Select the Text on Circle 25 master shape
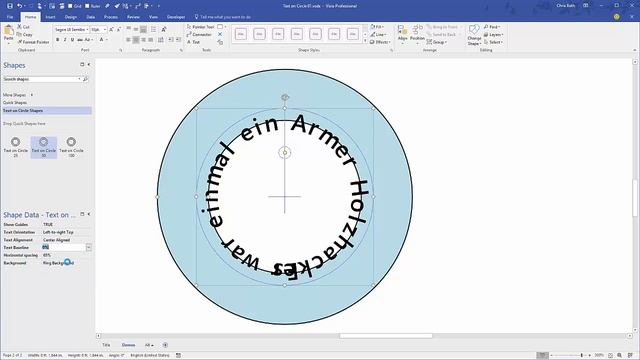Image resolution: width=640 pixels, height=360 pixels. pyautogui.click(x=16, y=147)
